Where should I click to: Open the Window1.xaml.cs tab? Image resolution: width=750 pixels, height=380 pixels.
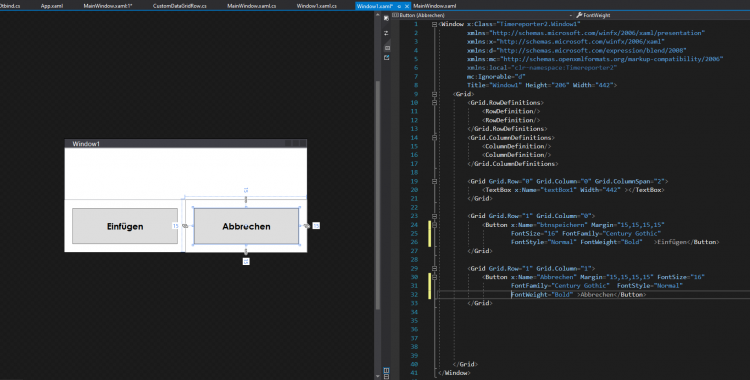(x=316, y=6)
